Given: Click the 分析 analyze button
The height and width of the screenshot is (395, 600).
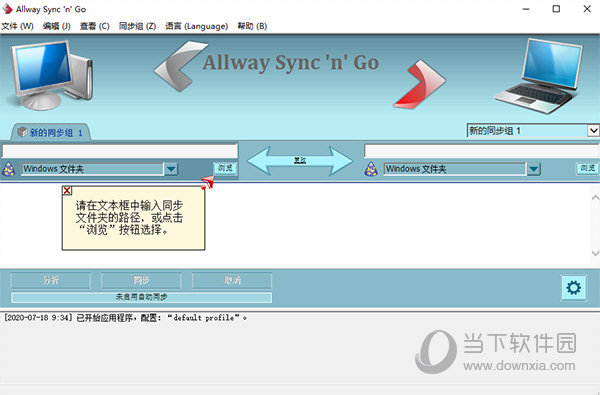Looking at the screenshot, I should (51, 280).
